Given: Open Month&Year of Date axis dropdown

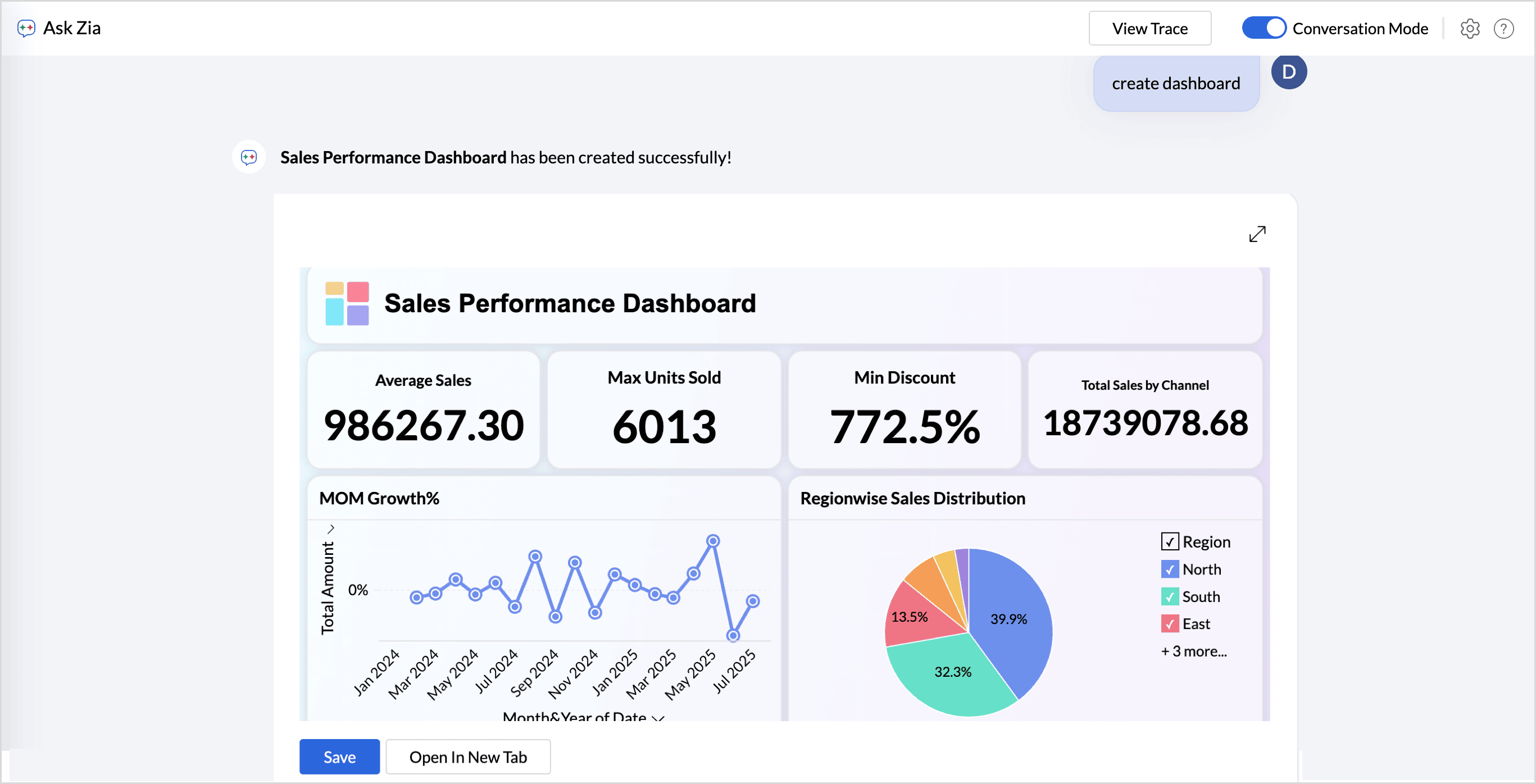Looking at the screenshot, I should coord(658,717).
